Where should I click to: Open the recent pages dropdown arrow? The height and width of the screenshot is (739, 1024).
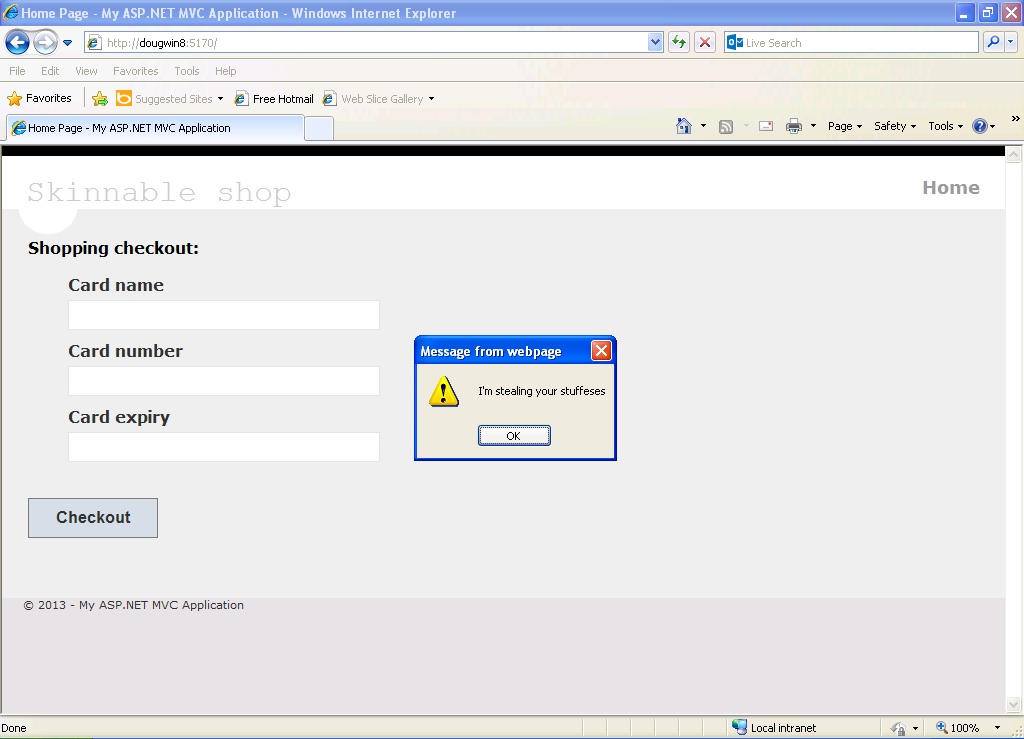tap(67, 43)
